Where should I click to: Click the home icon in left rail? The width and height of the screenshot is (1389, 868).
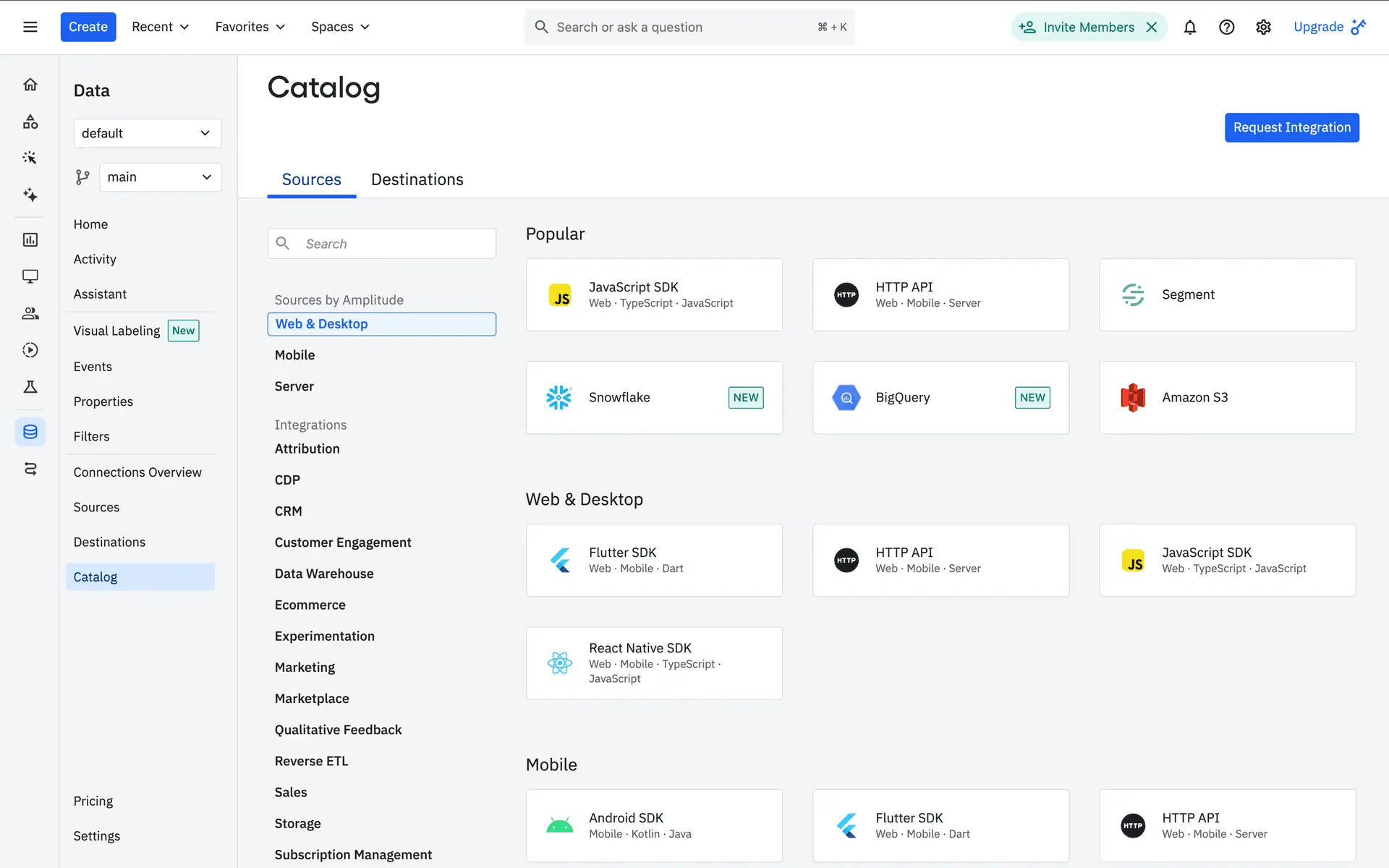pos(30,85)
